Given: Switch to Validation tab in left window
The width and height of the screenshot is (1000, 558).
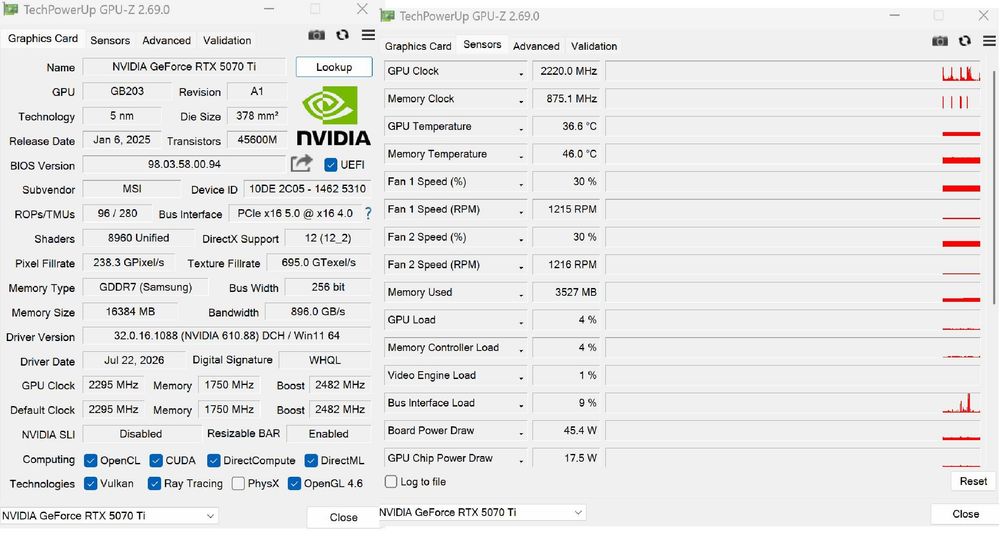Looking at the screenshot, I should (227, 40).
